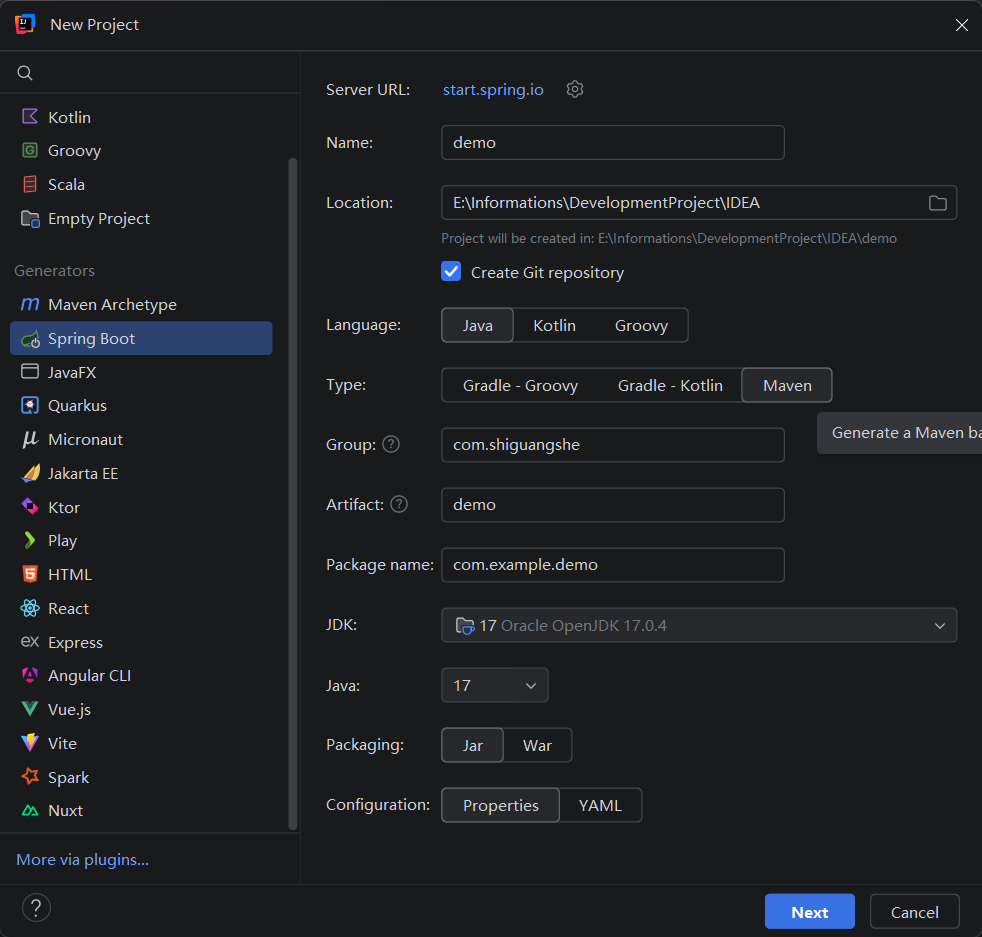This screenshot has width=982, height=937.
Task: Choose the Vue.js generator icon
Action: 29,709
